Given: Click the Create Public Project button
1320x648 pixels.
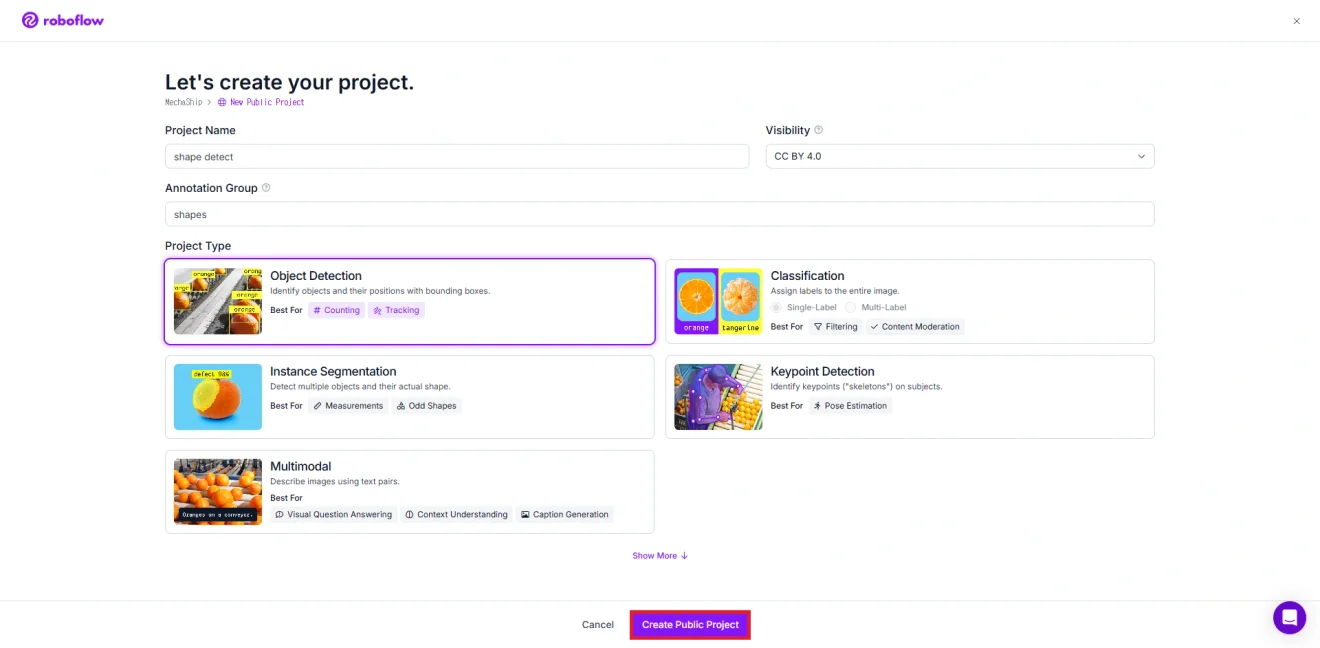Looking at the screenshot, I should pos(690,624).
